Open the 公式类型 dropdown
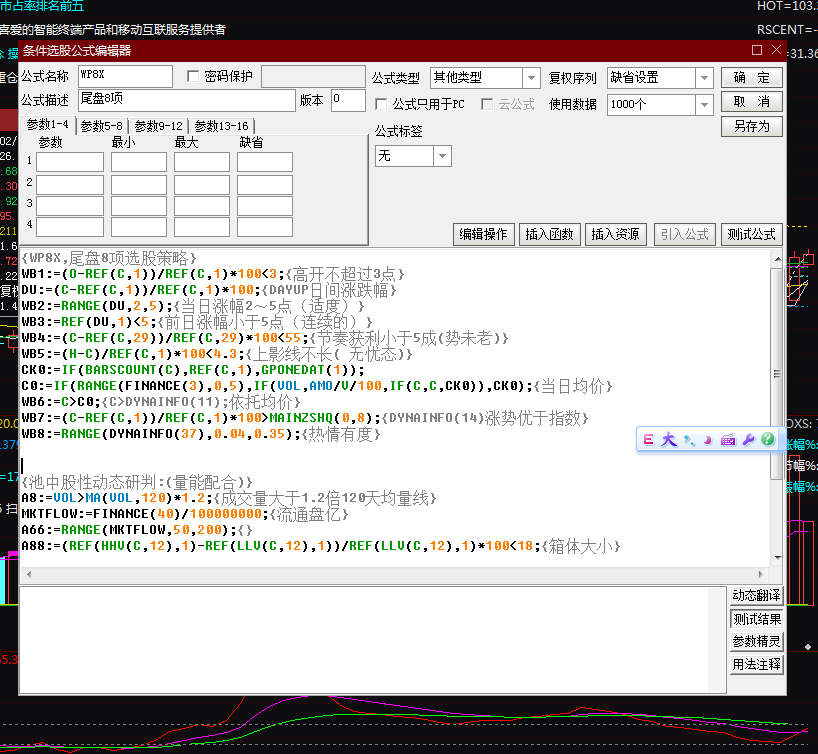This screenshot has height=754, width=818. (531, 78)
